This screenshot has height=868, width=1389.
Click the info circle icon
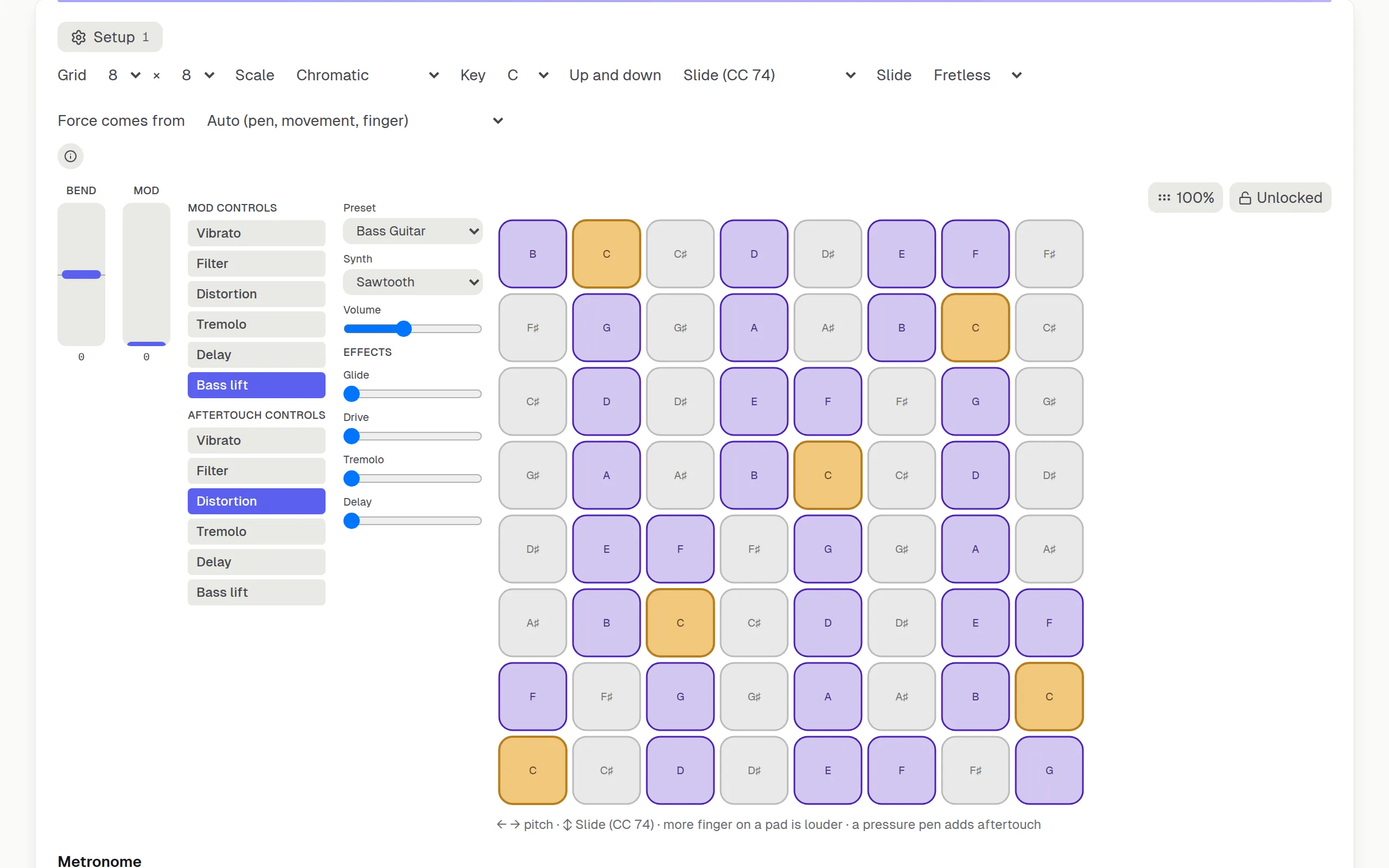click(x=71, y=156)
